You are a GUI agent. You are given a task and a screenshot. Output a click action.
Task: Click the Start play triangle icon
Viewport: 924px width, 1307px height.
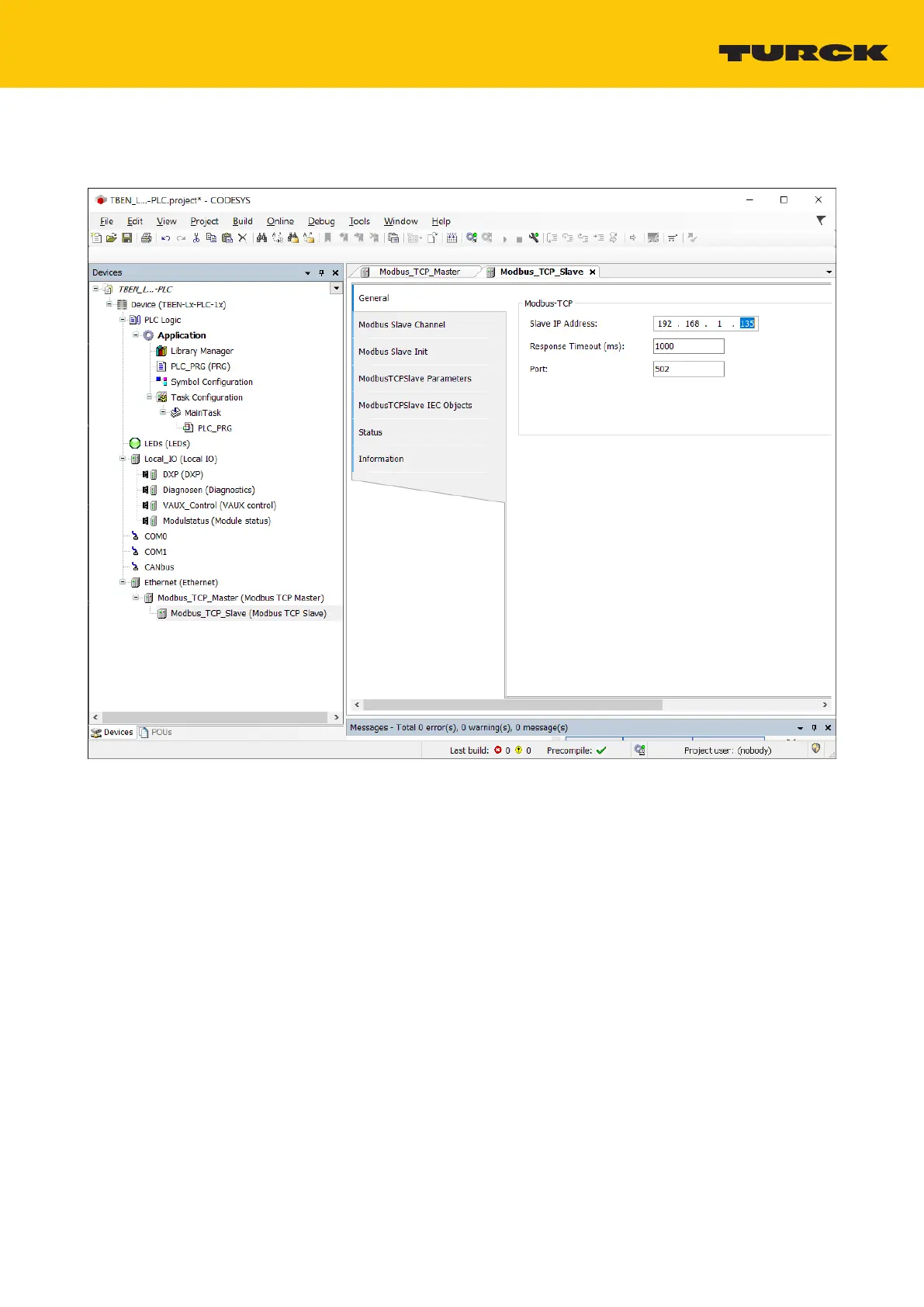505,239
